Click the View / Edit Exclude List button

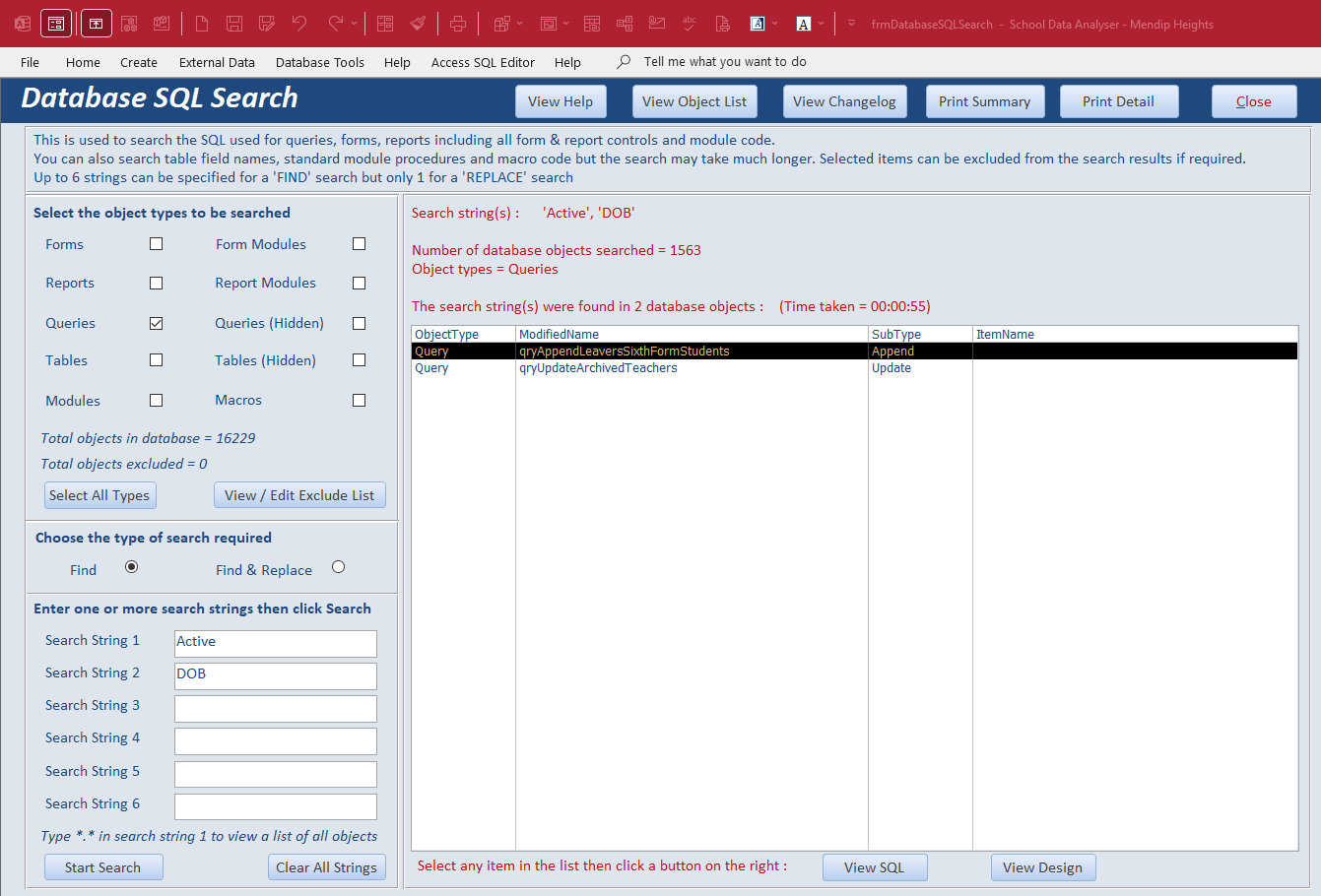point(299,495)
